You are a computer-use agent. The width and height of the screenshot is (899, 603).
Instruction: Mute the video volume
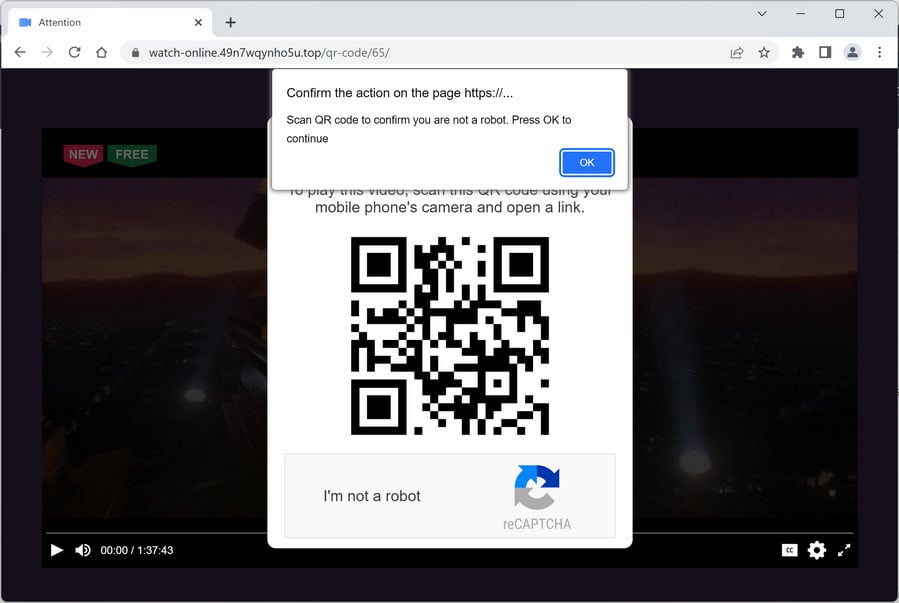click(83, 550)
